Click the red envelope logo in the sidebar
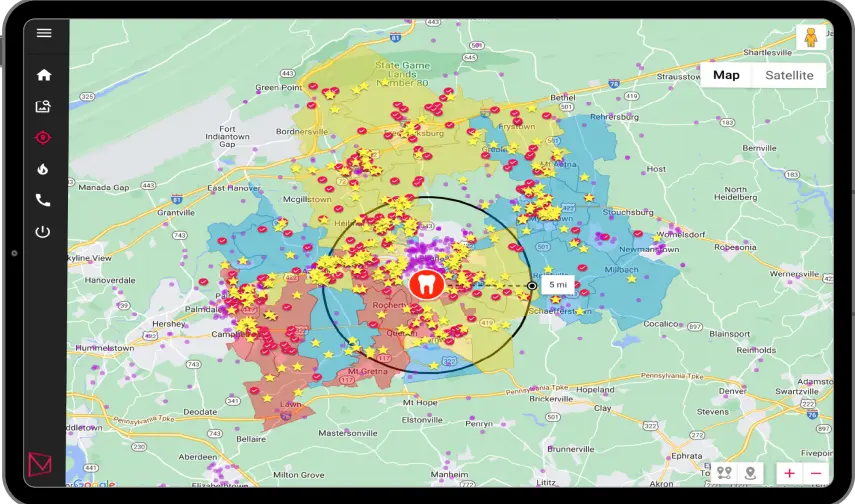 click(40, 465)
